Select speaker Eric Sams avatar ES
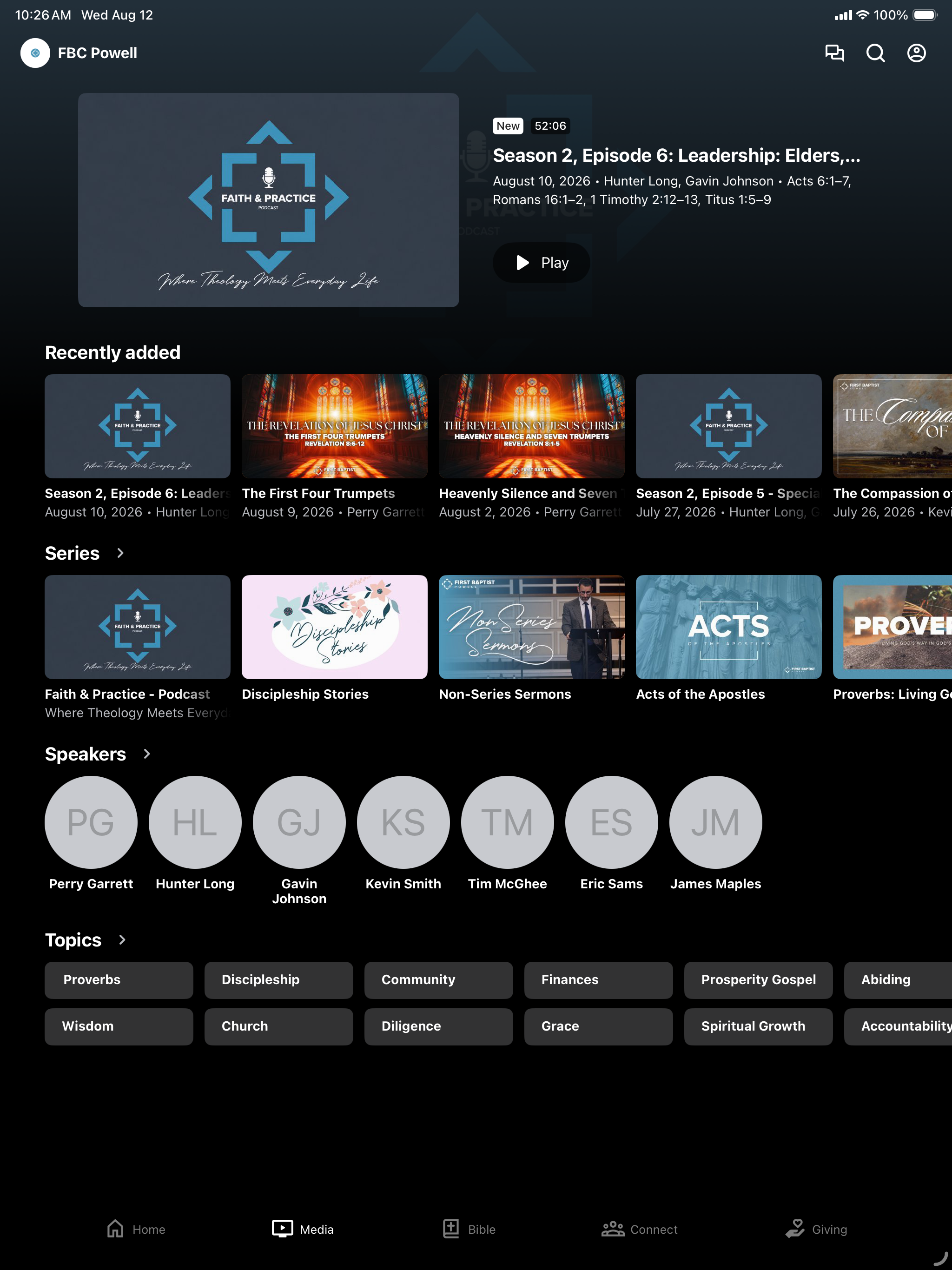The width and height of the screenshot is (952, 1270). click(612, 822)
